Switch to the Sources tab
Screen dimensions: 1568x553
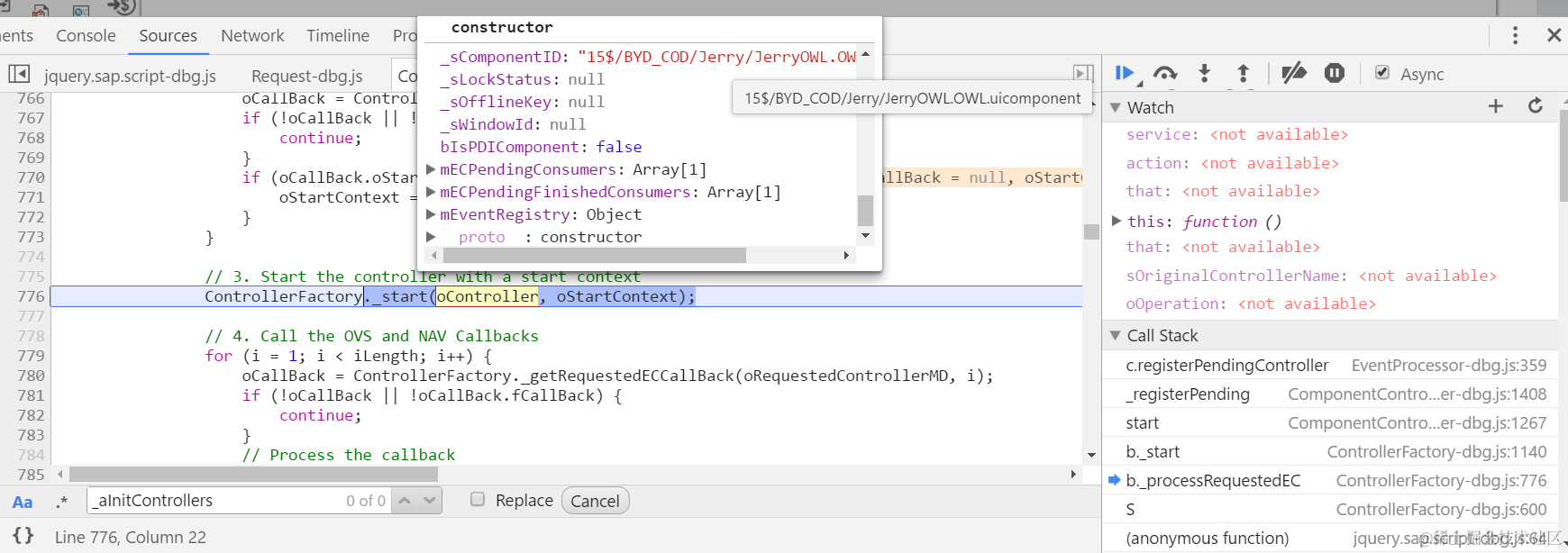pyautogui.click(x=168, y=36)
